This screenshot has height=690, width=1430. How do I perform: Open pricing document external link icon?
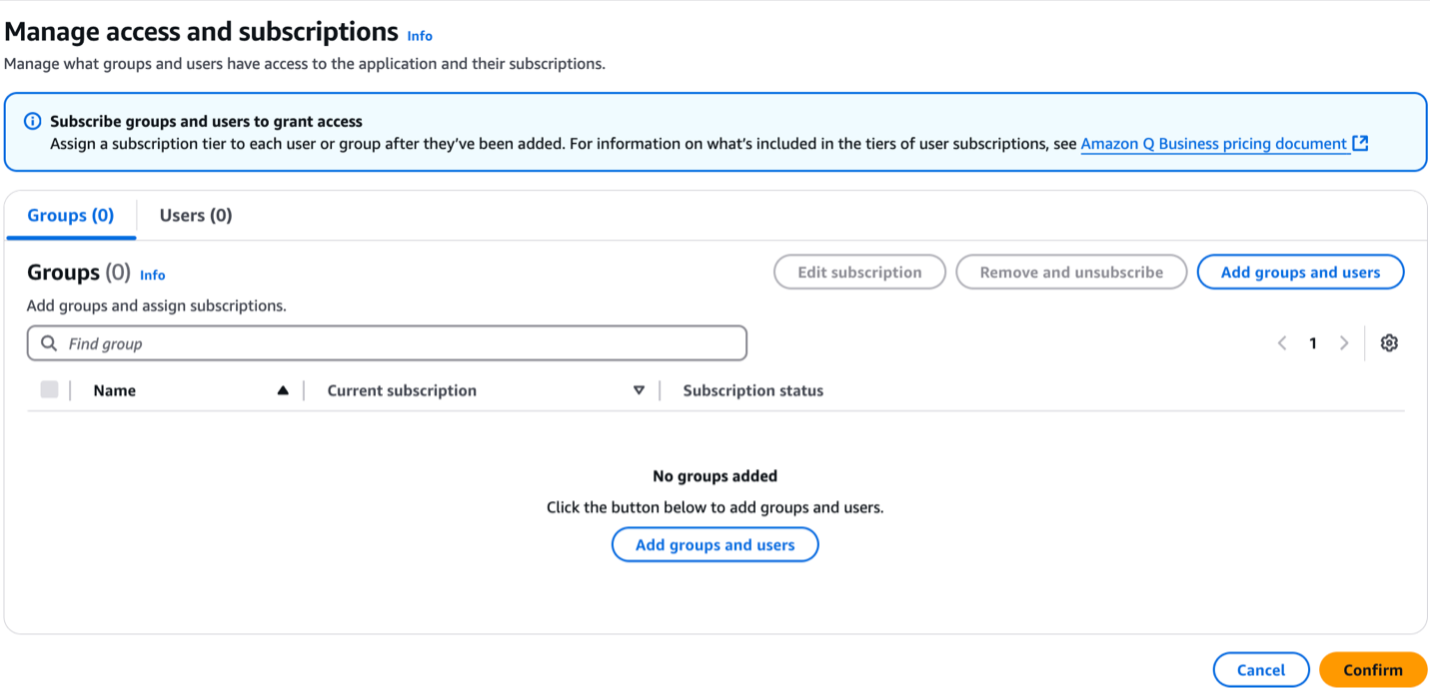[x=1360, y=143]
